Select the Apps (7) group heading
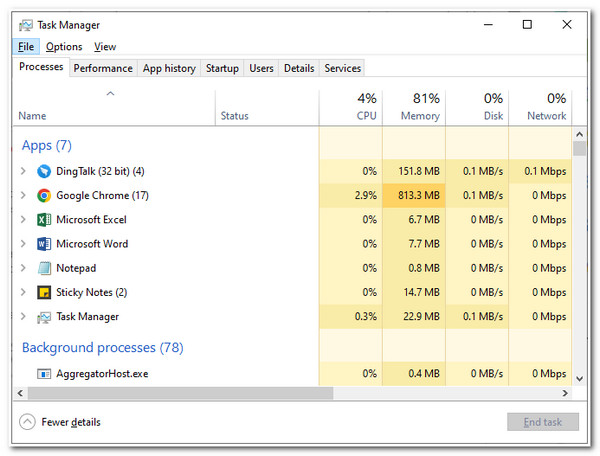Image resolution: width=600 pixels, height=456 pixels. pyautogui.click(x=47, y=145)
